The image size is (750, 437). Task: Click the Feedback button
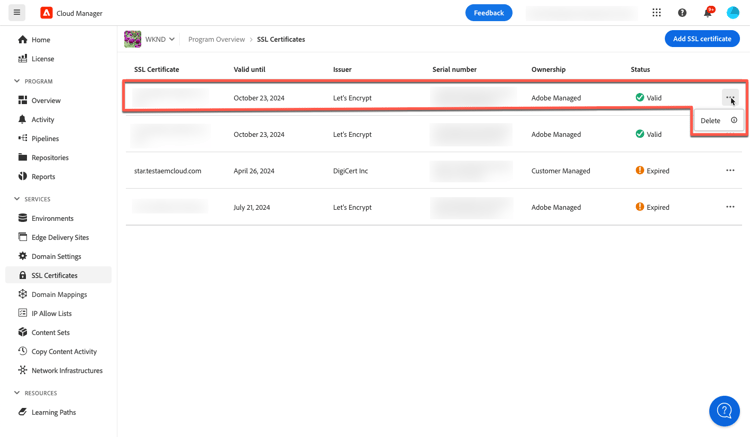pyautogui.click(x=488, y=13)
